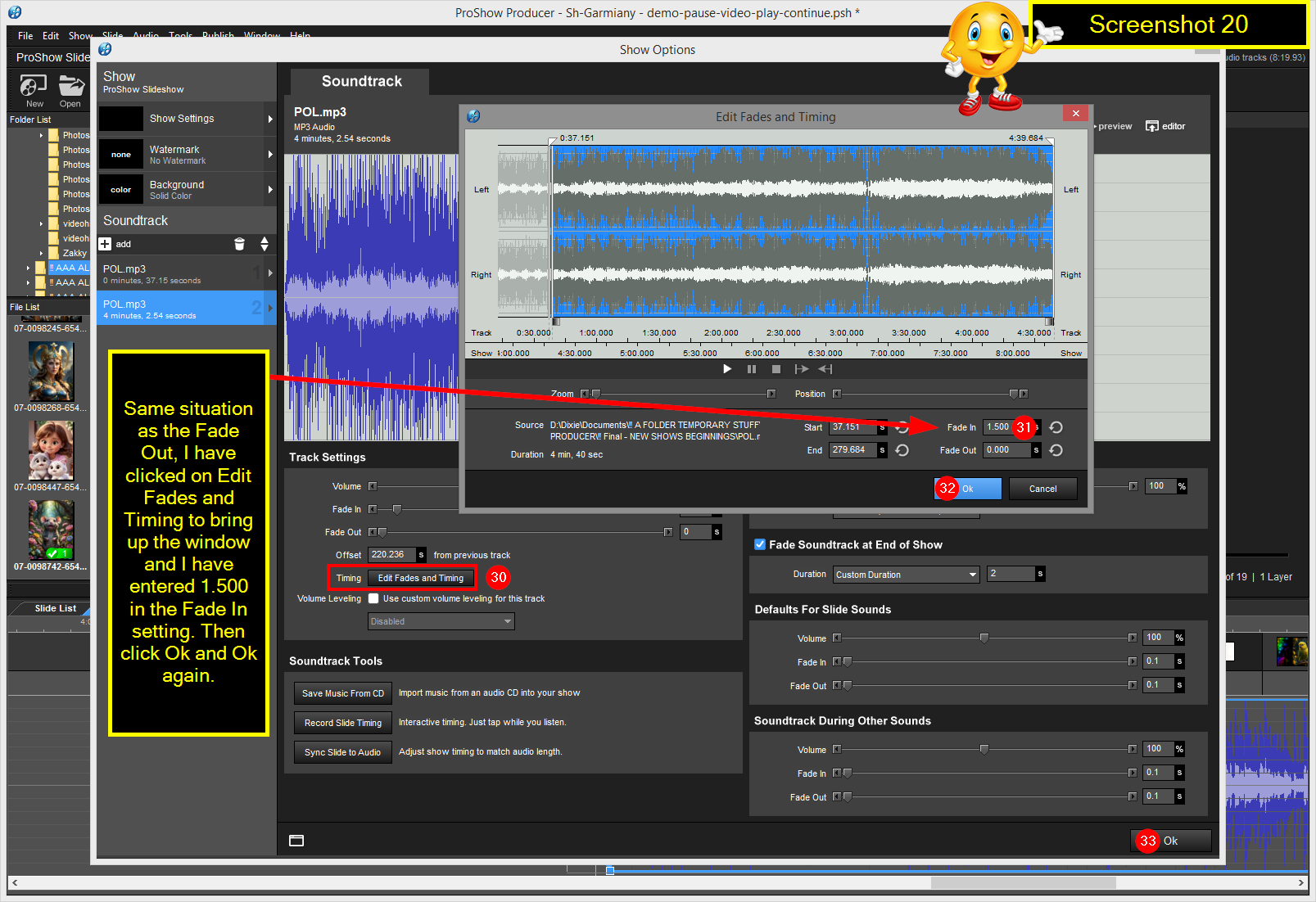Open the Edit menu

(51, 36)
